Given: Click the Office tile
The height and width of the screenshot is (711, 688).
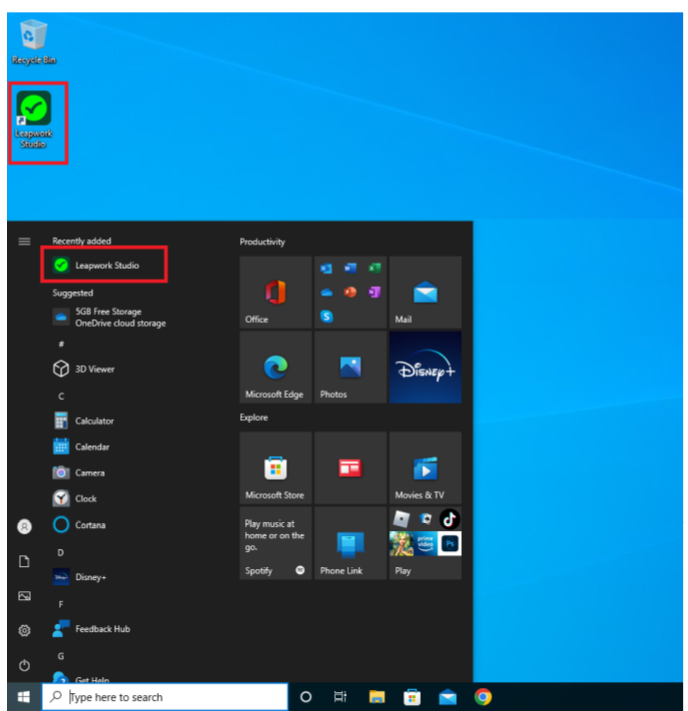Looking at the screenshot, I should click(275, 292).
